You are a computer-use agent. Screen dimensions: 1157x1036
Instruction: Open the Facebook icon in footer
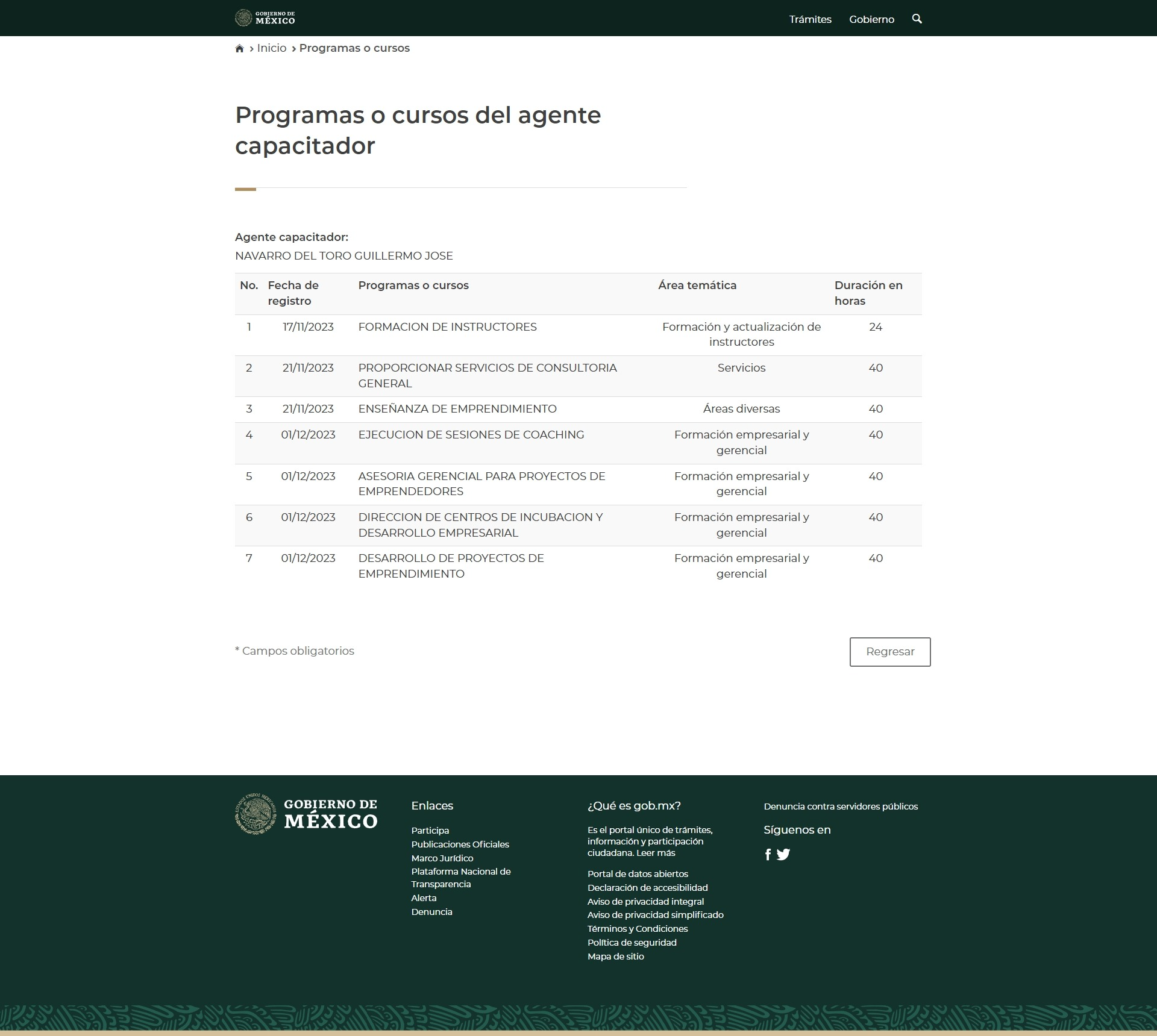tap(768, 854)
